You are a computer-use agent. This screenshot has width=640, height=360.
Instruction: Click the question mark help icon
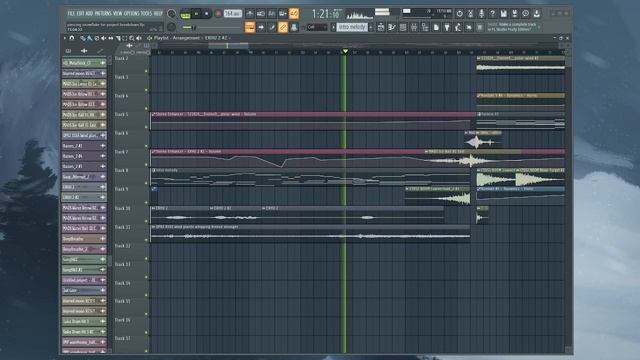493,13
